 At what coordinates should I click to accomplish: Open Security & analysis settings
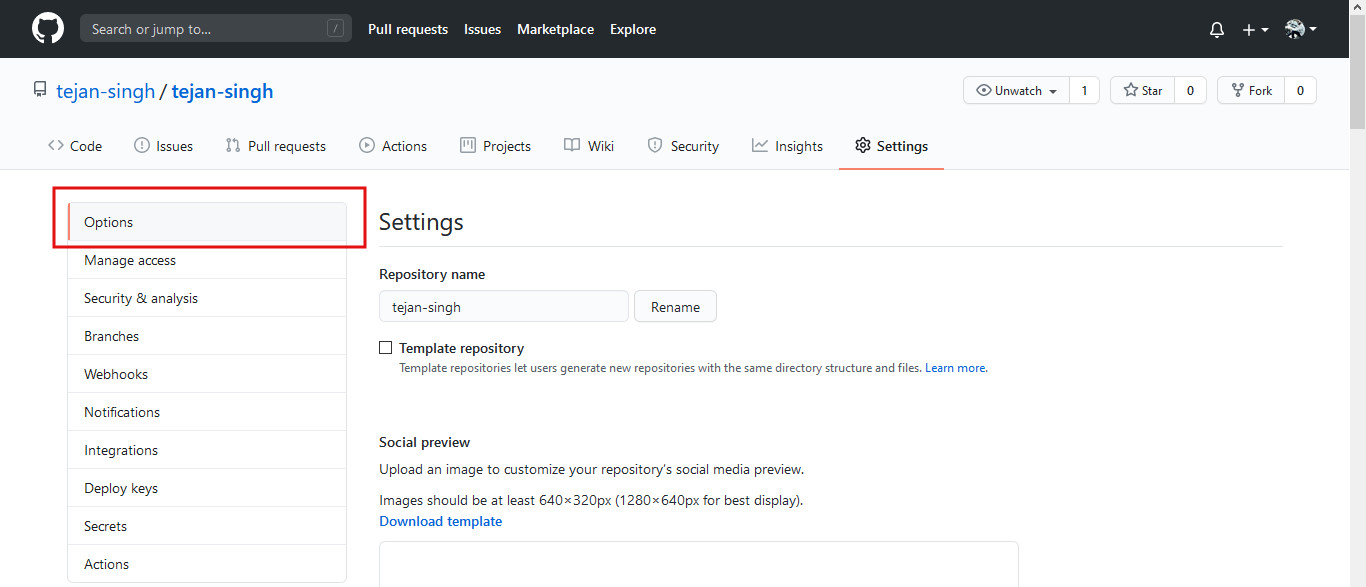pyautogui.click(x=207, y=298)
